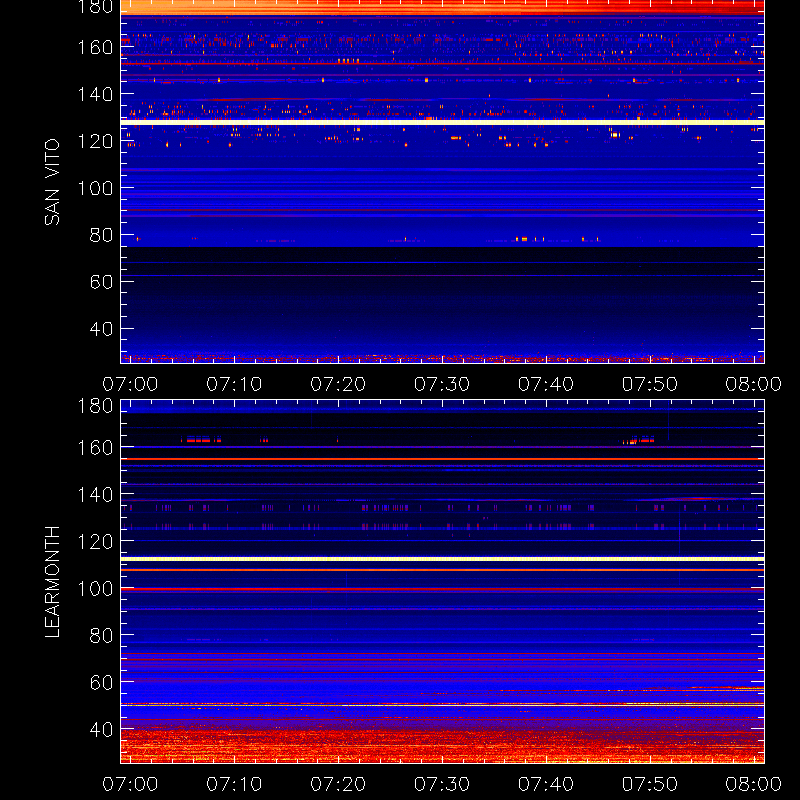Select the 160 frequency label on San Vito plot
Screen dimensions: 800x800
coord(95,47)
